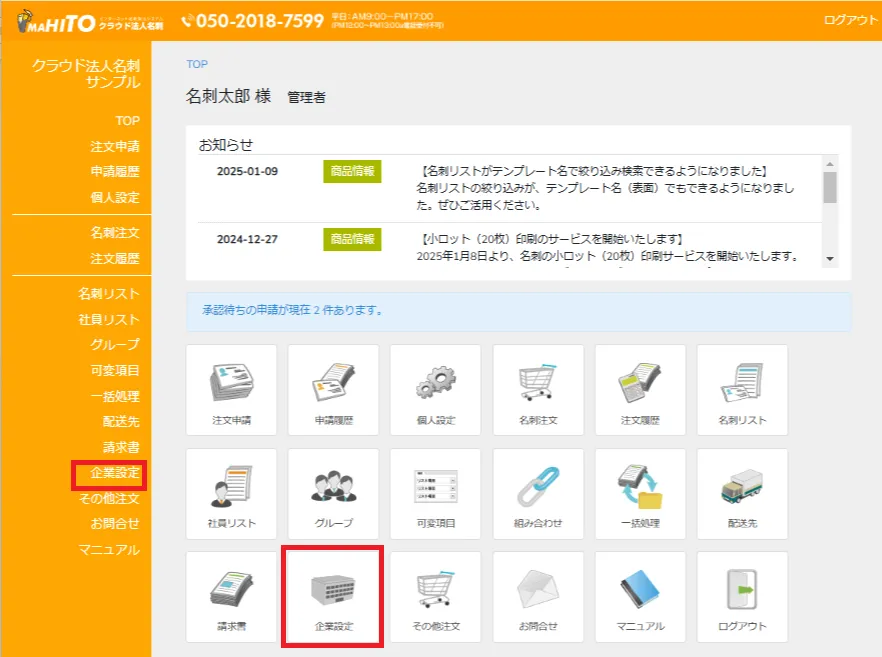882x657 pixels.
Task: Open the 注文履歴 order history icon
Action: click(x=639, y=390)
